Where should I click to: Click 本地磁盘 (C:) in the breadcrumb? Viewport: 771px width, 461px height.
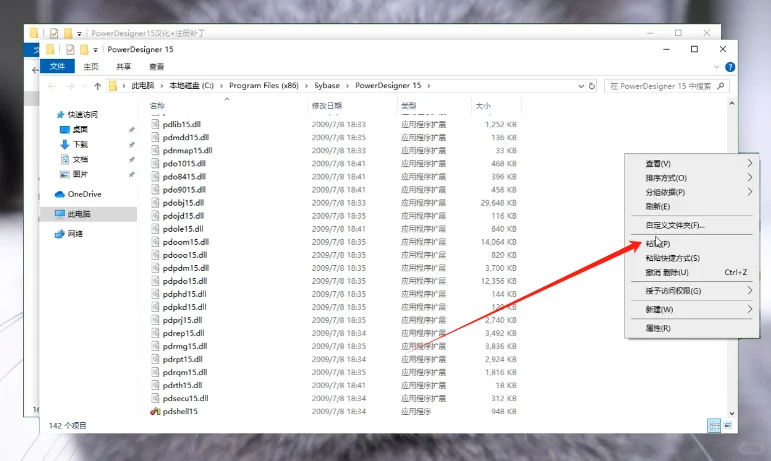192,86
